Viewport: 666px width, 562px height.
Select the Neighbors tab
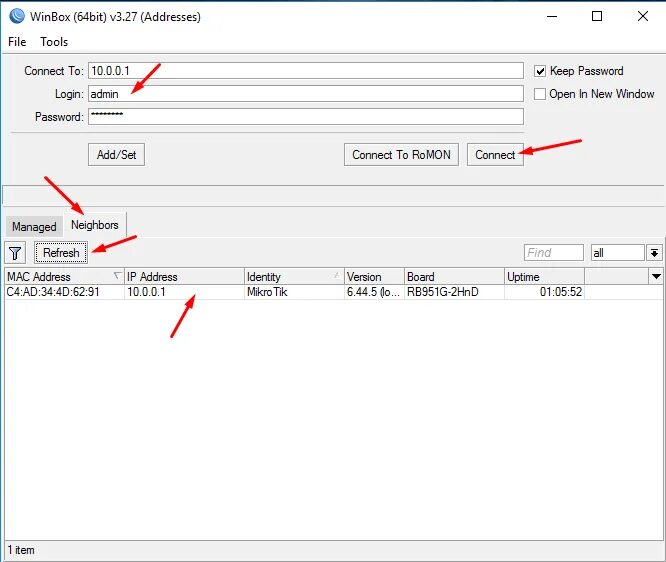(x=95, y=225)
